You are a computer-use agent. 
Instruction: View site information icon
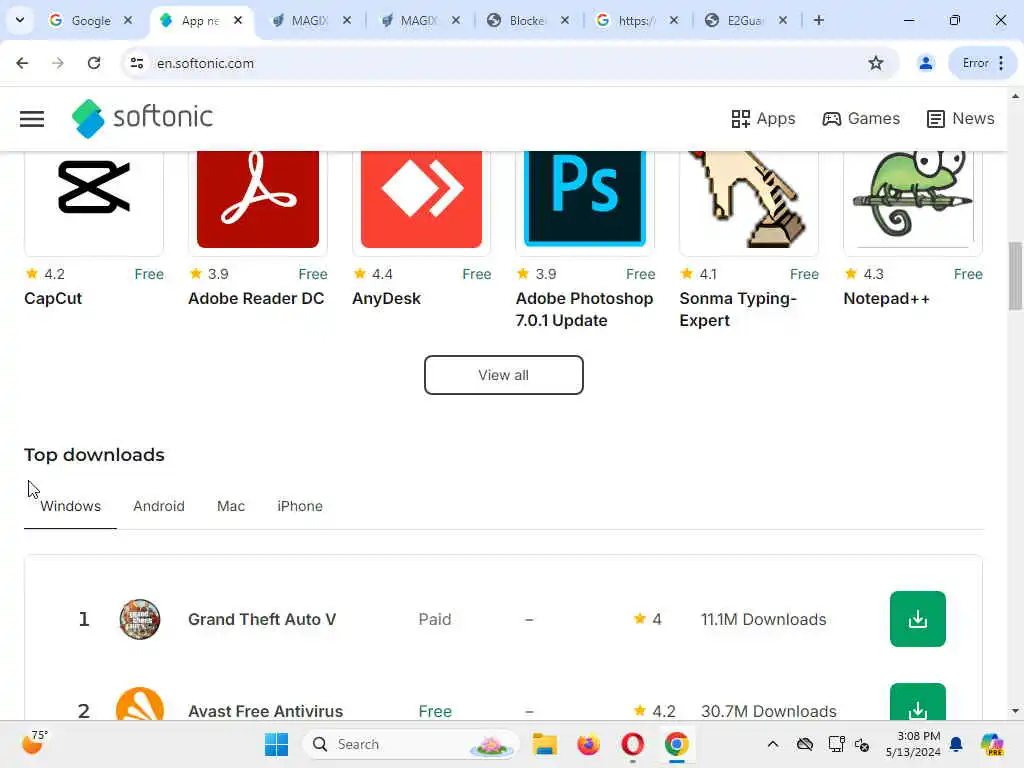point(136,63)
